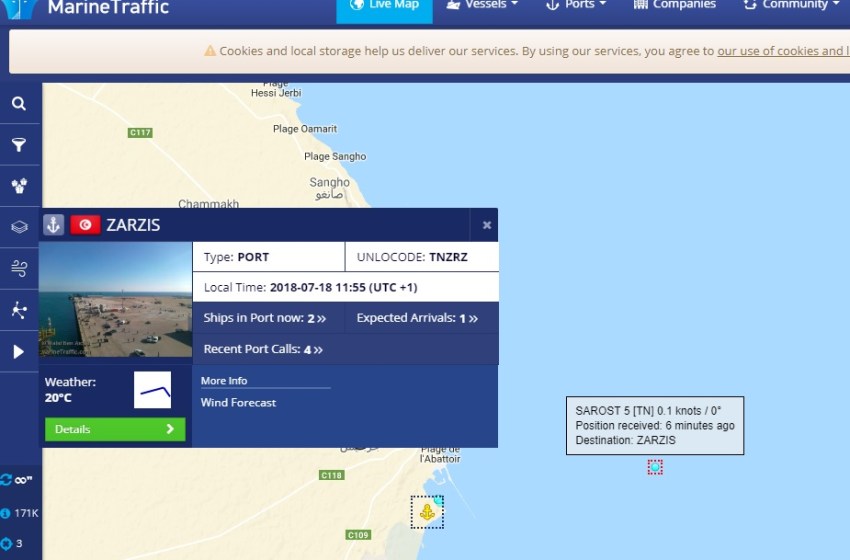
Task: Click the green Details button
Action: 115,429
